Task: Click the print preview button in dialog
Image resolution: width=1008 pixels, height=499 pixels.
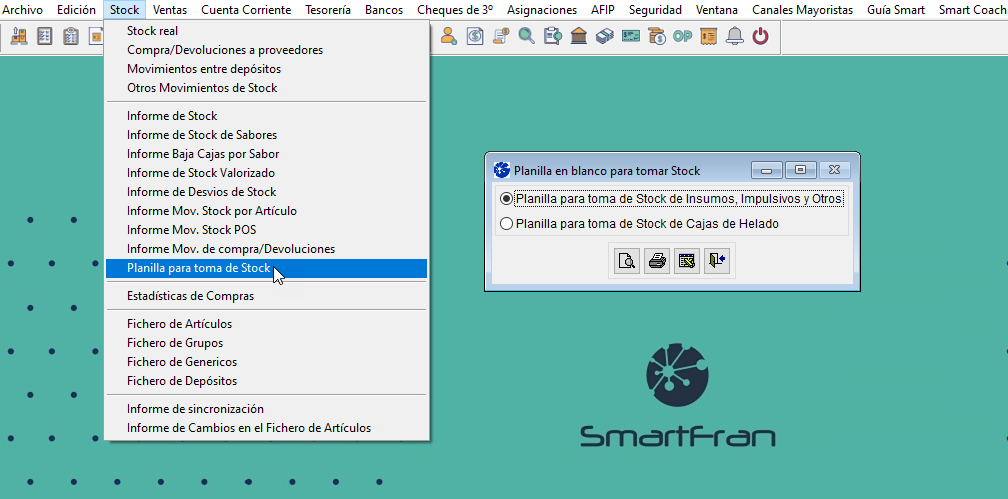Action: click(x=627, y=261)
